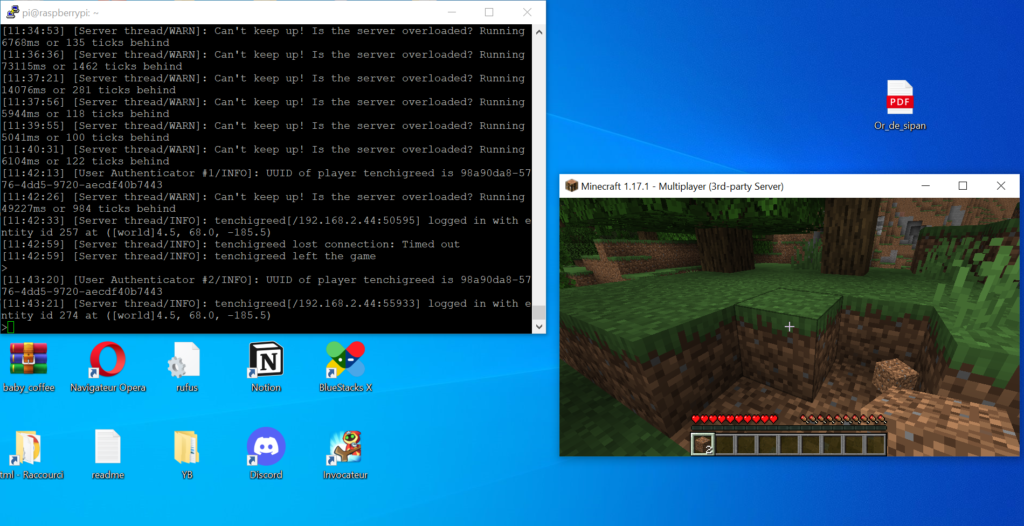Screen dimensions: 1024x526
Task: Click '73115ms or 1462 ticks behind' log text
Action: coord(91,66)
